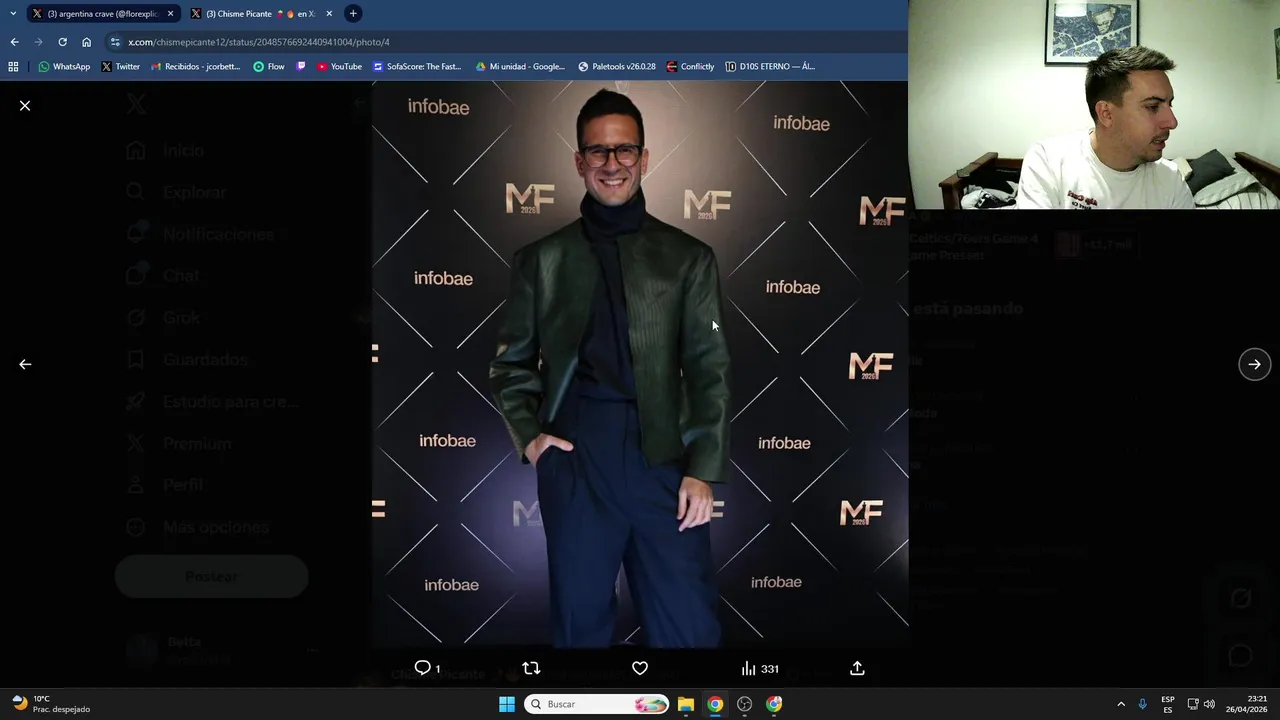The height and width of the screenshot is (720, 1280).
Task: Open Google Chrome from the taskbar
Action: tap(715, 704)
